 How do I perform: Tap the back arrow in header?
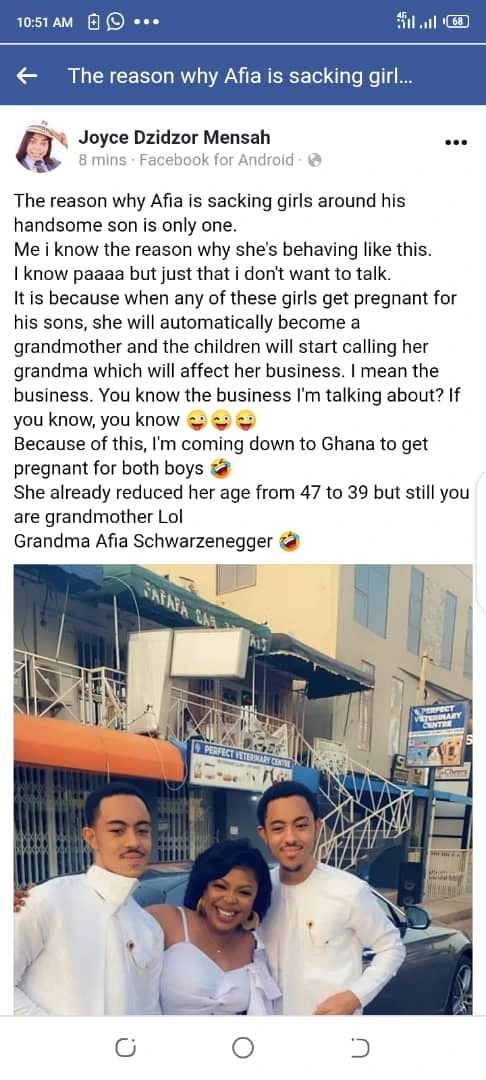[27, 76]
